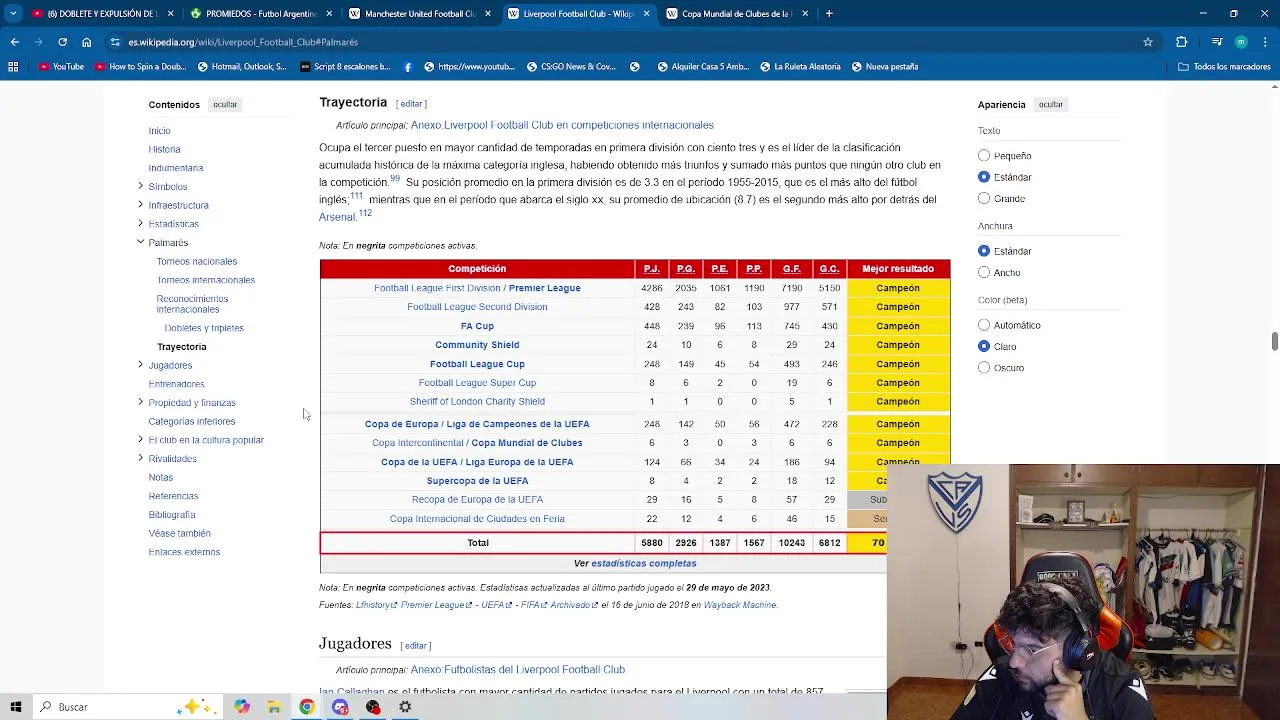This screenshot has height=720, width=1280.
Task: Expand the Jugadores section in contents
Action: coord(140,365)
